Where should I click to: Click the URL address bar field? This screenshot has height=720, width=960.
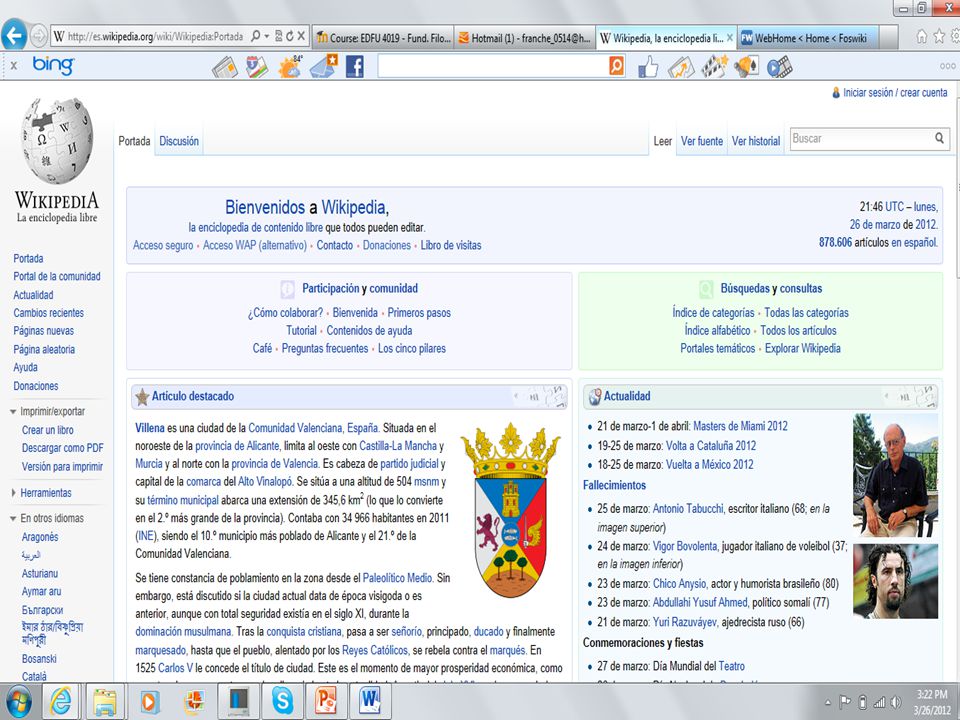pos(156,37)
